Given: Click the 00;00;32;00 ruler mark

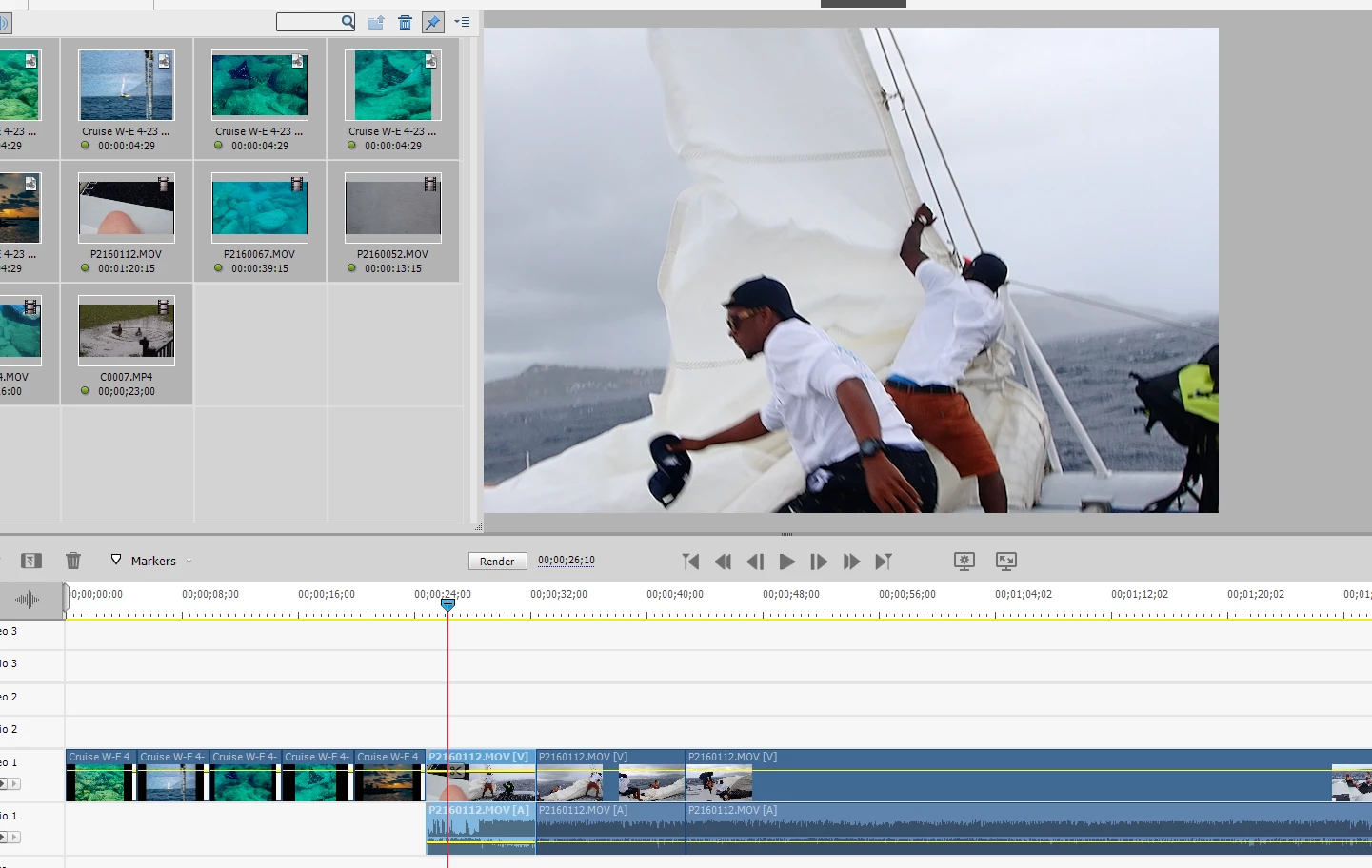Looking at the screenshot, I should 559,594.
